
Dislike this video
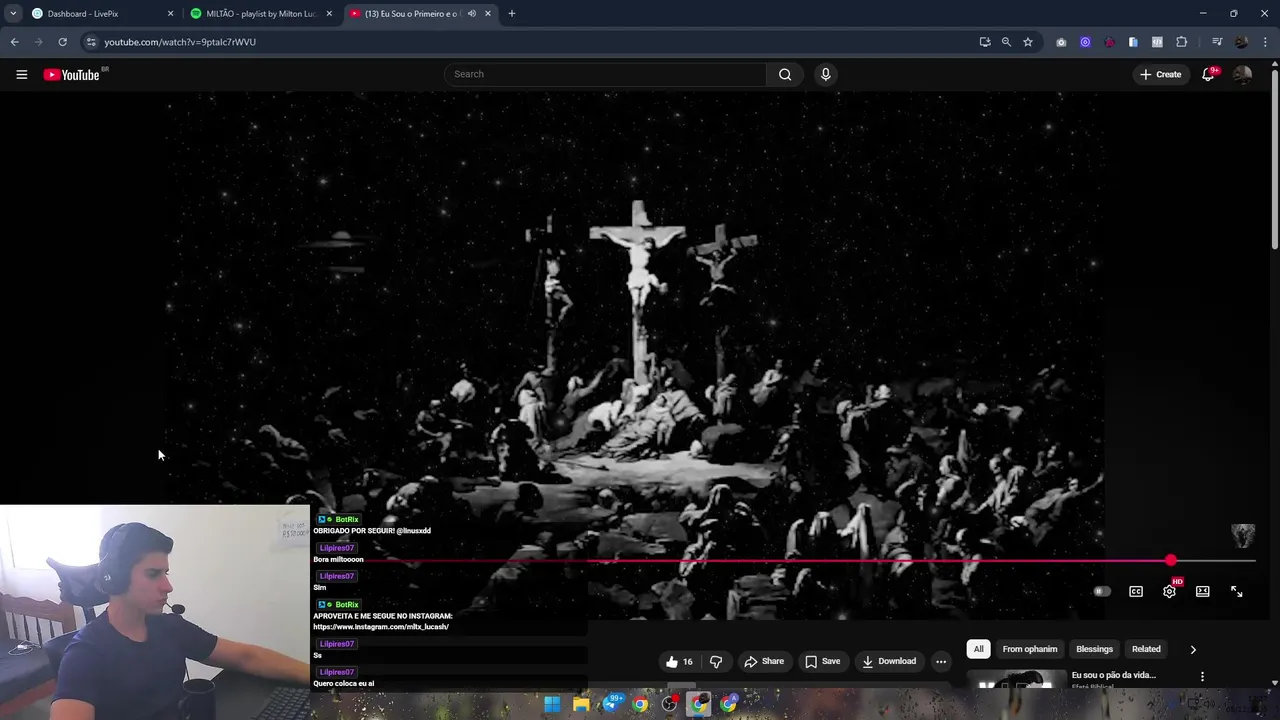(716, 661)
